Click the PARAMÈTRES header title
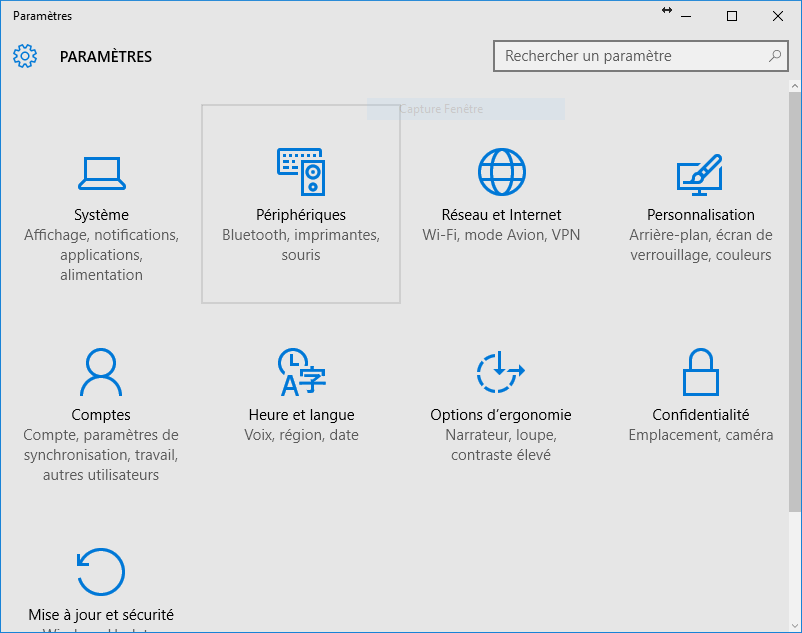 (x=105, y=56)
